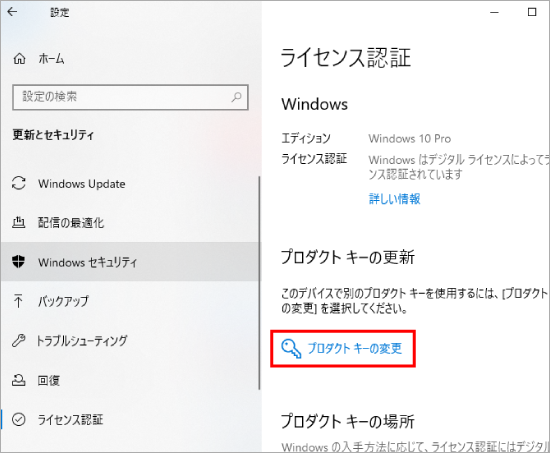Focus the 設定の検索 search field
The width and height of the screenshot is (550, 453).
click(130, 97)
